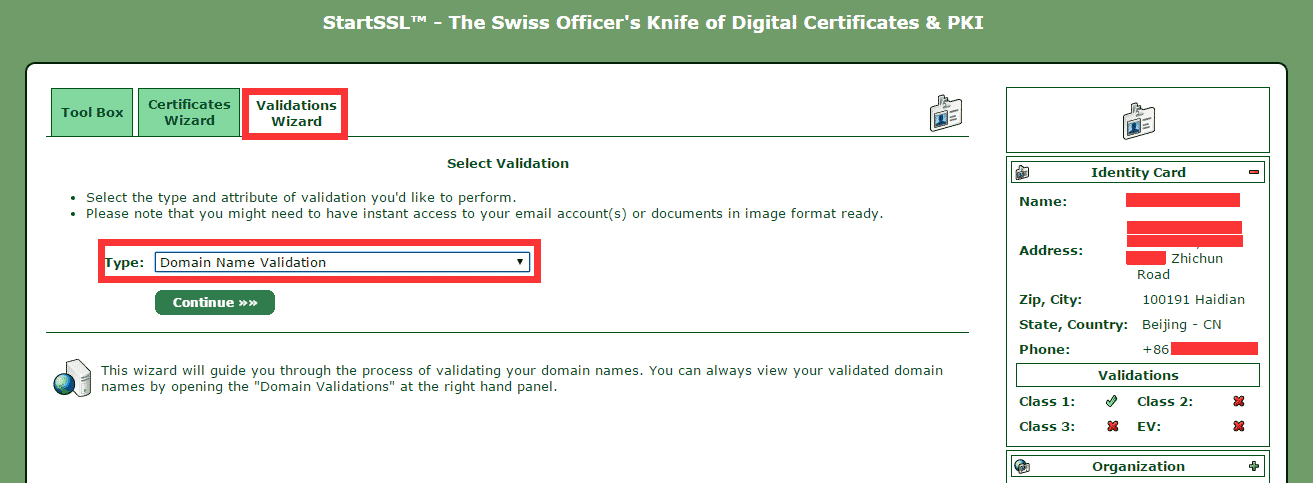Open the Tool Box tab

tap(92, 113)
